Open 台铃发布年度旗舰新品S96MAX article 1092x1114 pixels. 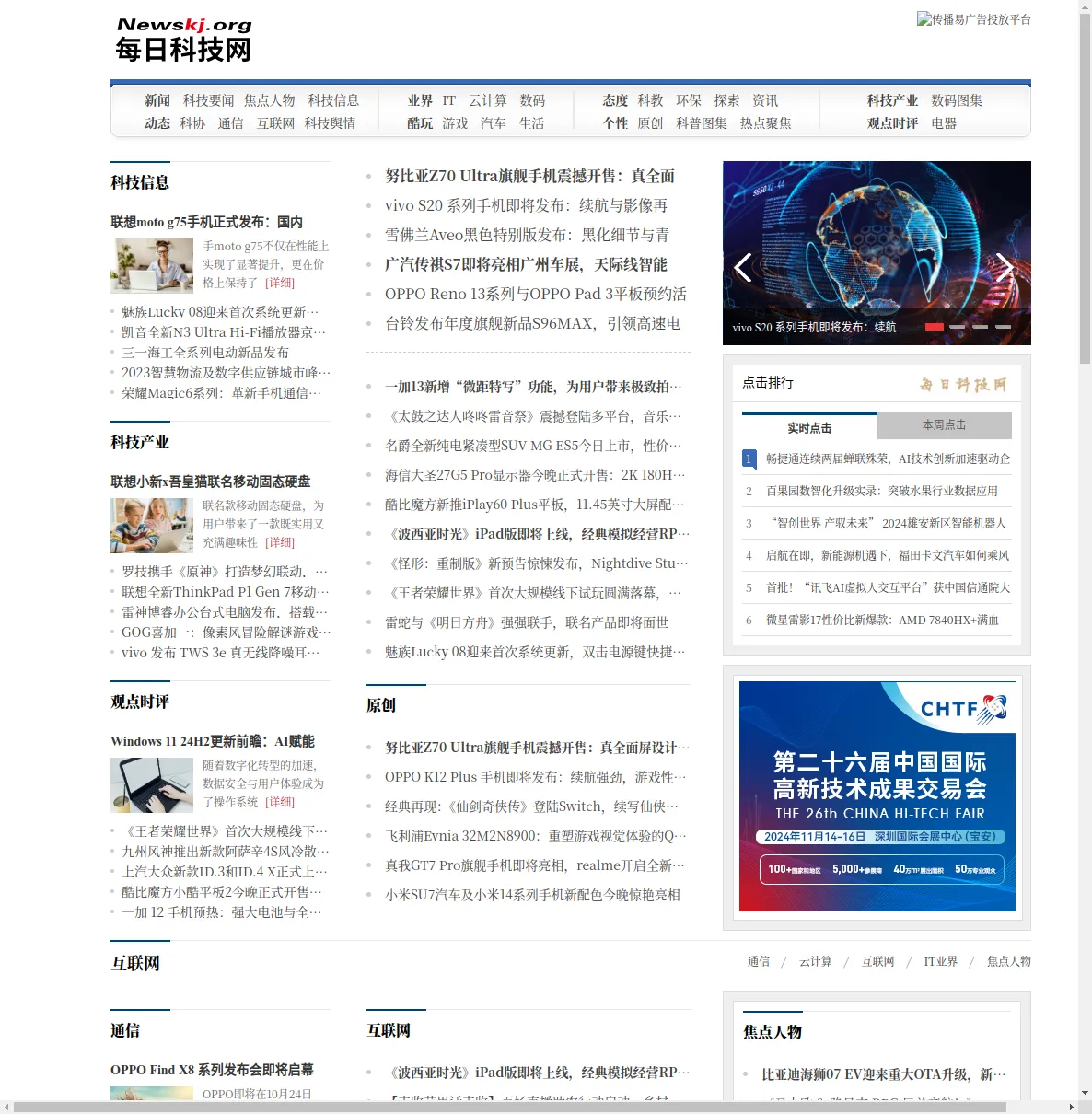click(533, 323)
